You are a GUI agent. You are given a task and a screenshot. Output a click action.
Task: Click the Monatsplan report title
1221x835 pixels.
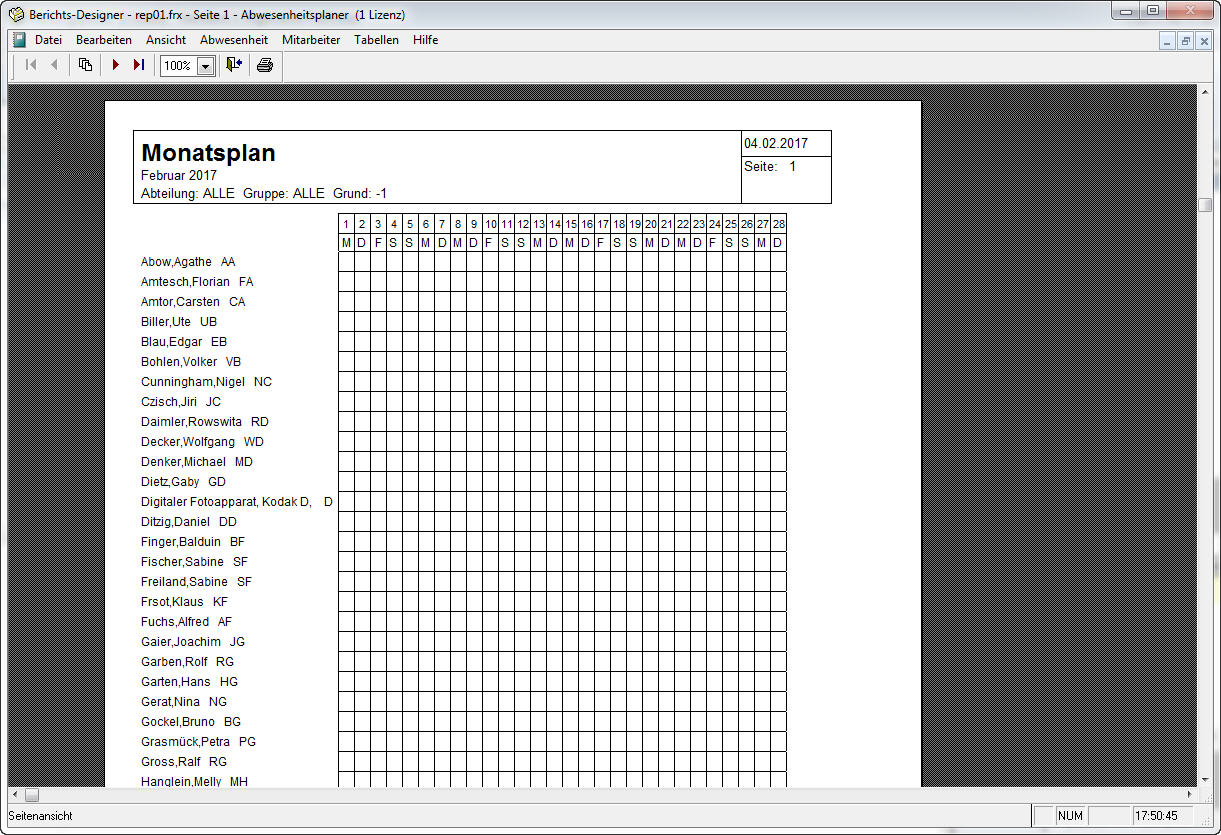(208, 153)
